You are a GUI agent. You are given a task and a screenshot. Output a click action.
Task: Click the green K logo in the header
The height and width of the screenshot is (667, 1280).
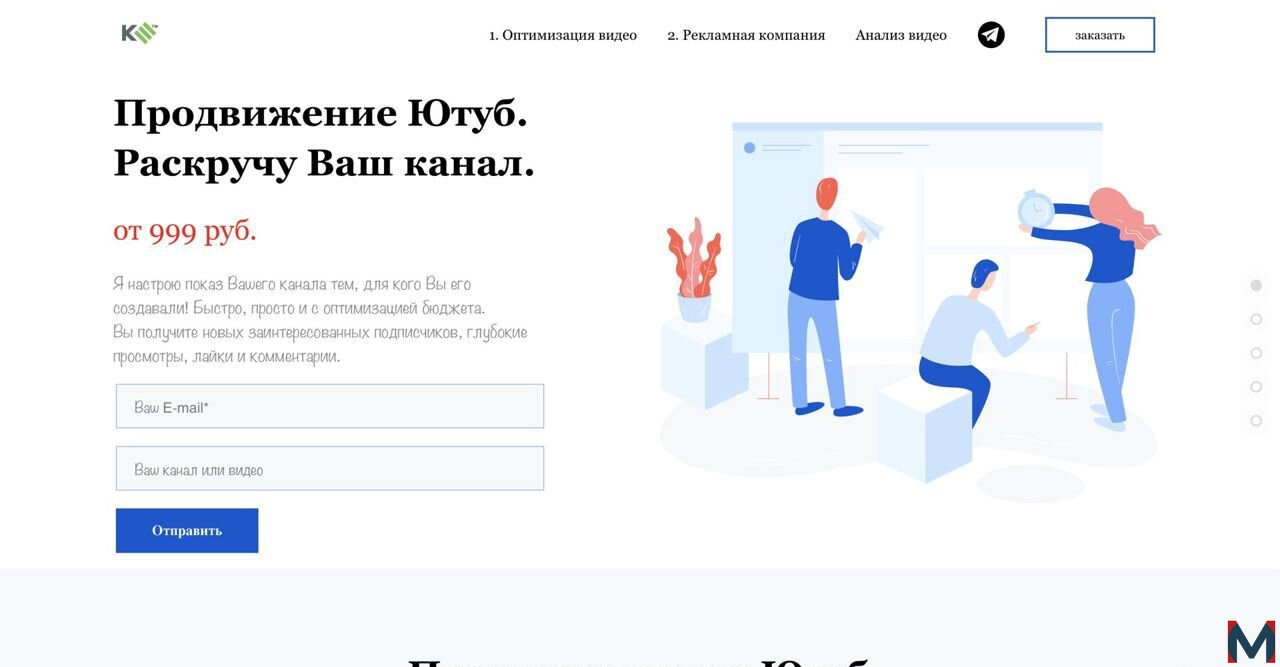coord(140,34)
